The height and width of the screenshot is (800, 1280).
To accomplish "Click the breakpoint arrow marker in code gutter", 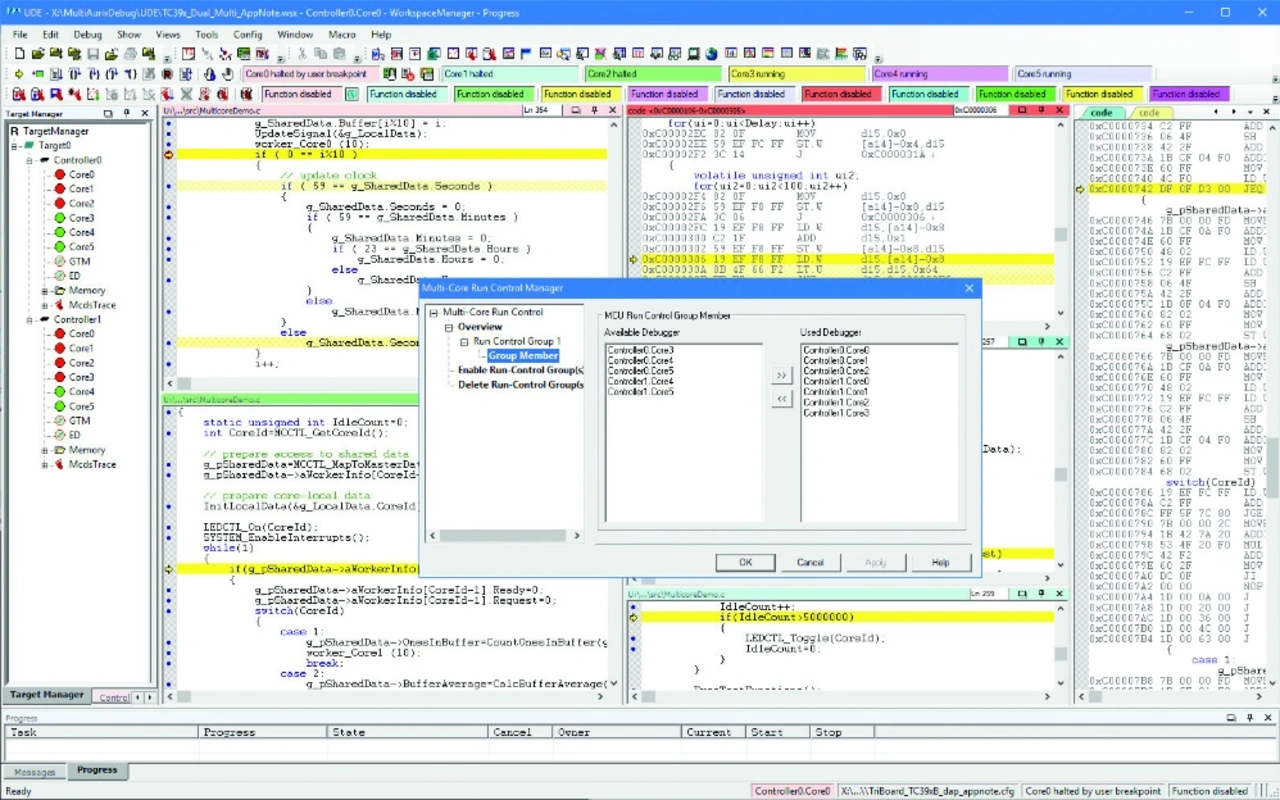I will (x=168, y=155).
